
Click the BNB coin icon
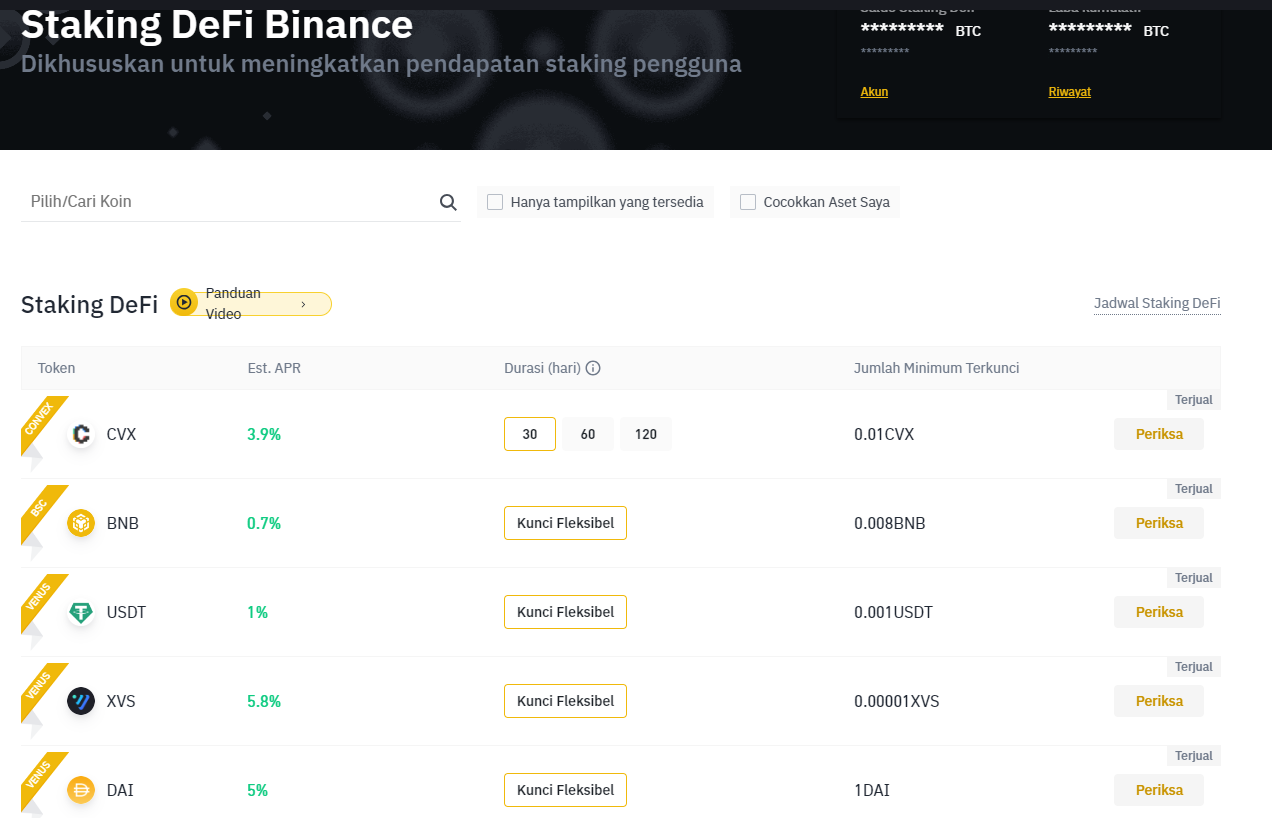(x=81, y=523)
